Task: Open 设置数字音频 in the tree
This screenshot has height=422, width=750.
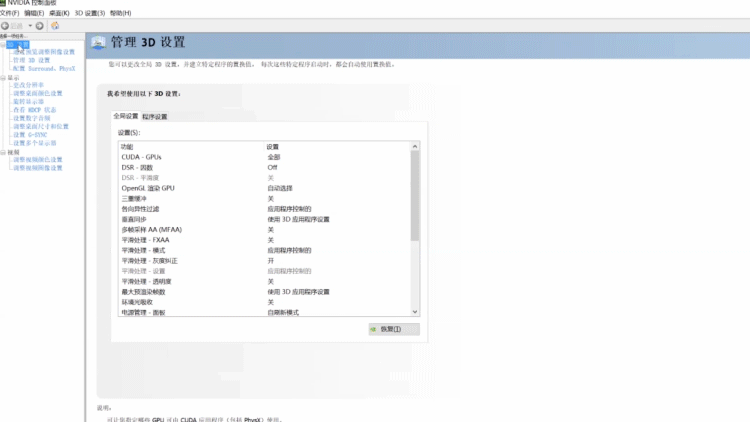Action: (x=32, y=118)
